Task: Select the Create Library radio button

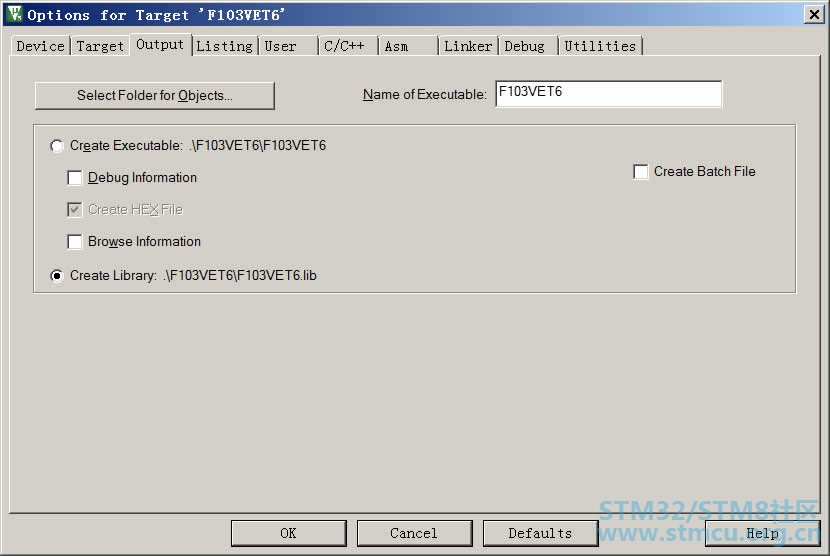Action: point(57,276)
